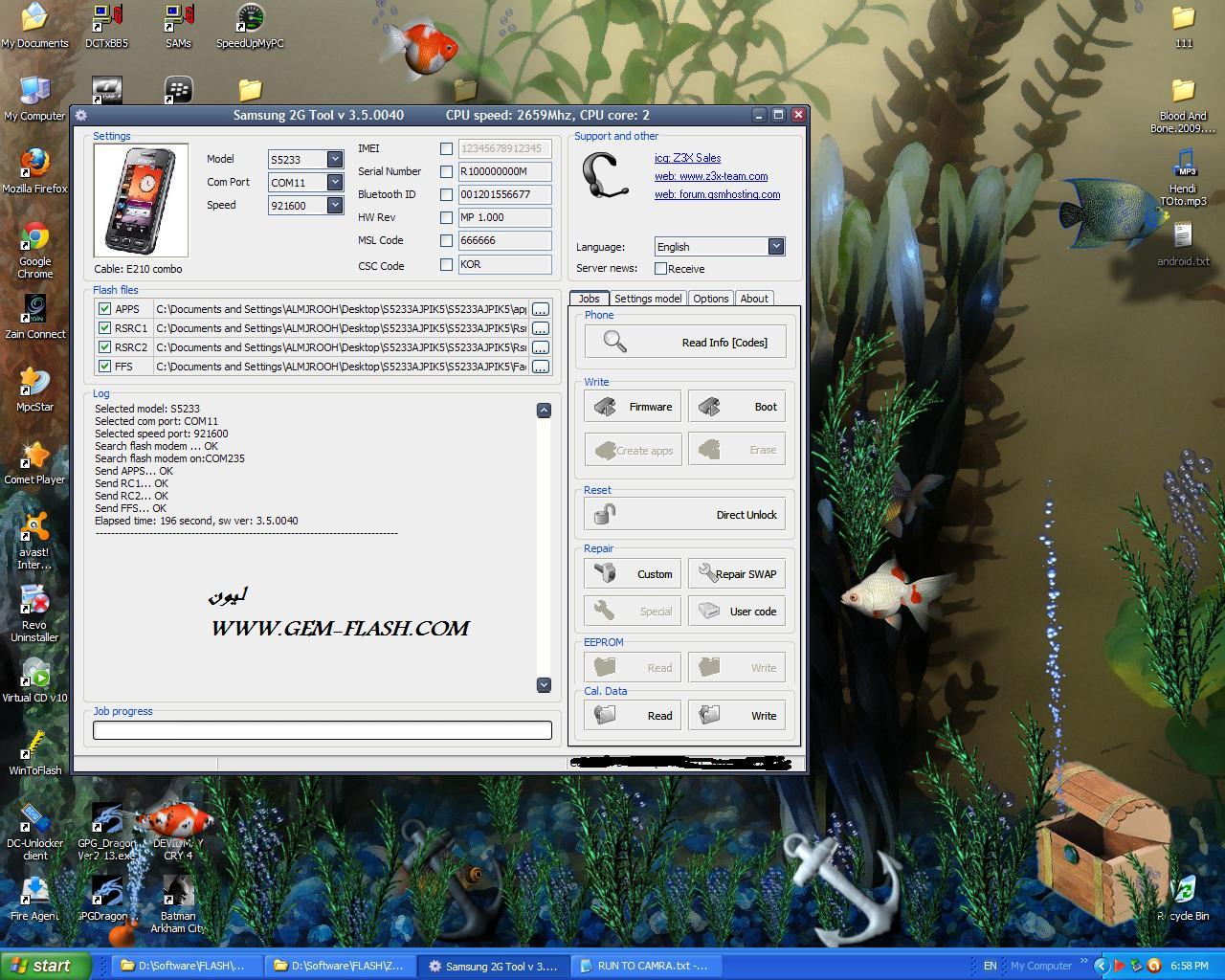Image resolution: width=1225 pixels, height=980 pixels.
Task: Launch avast! Internet Security desktop icon
Action: pos(34,541)
